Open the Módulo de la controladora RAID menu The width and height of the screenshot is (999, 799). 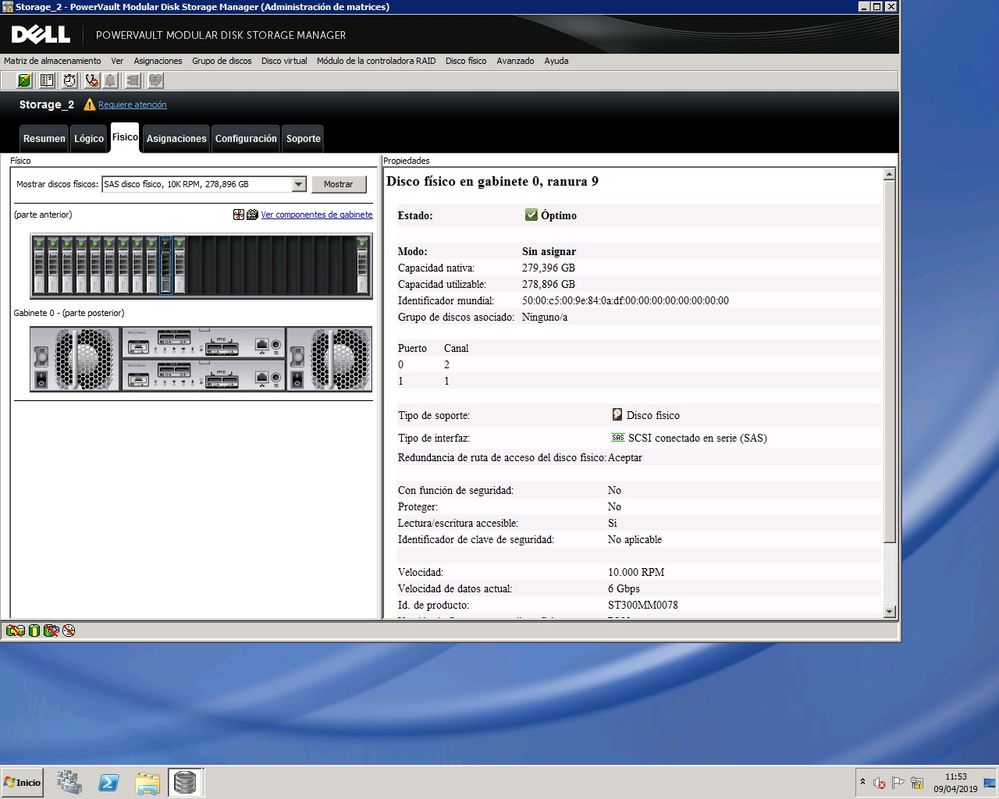pos(377,61)
